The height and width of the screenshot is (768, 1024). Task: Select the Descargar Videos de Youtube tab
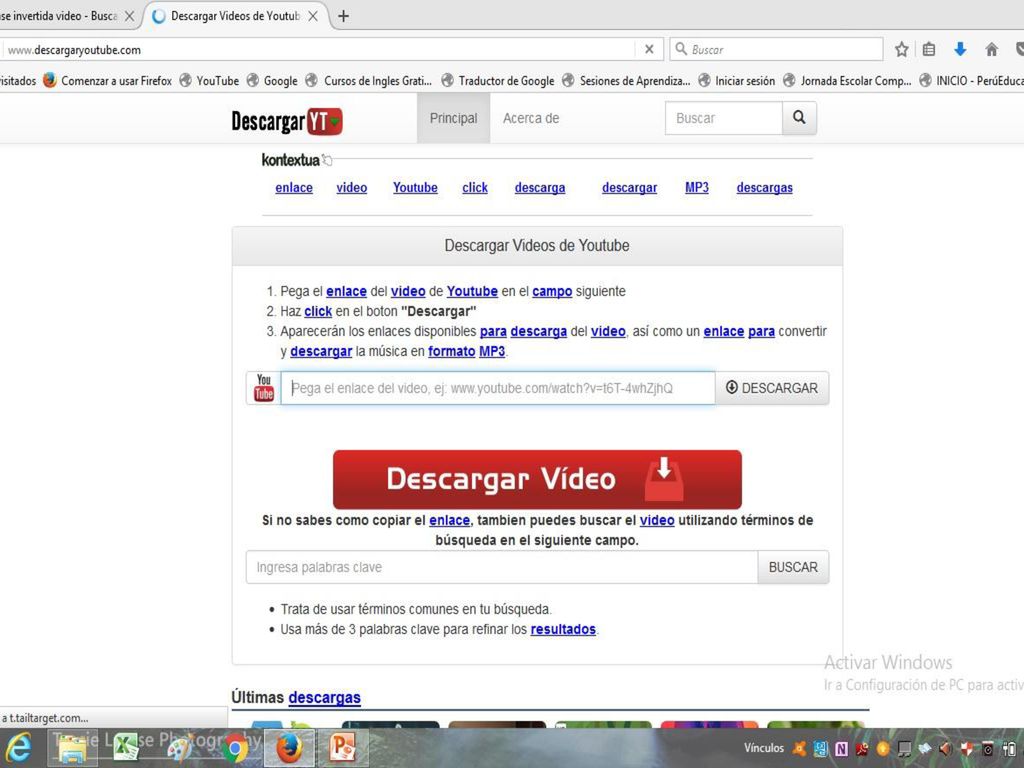[x=235, y=16]
